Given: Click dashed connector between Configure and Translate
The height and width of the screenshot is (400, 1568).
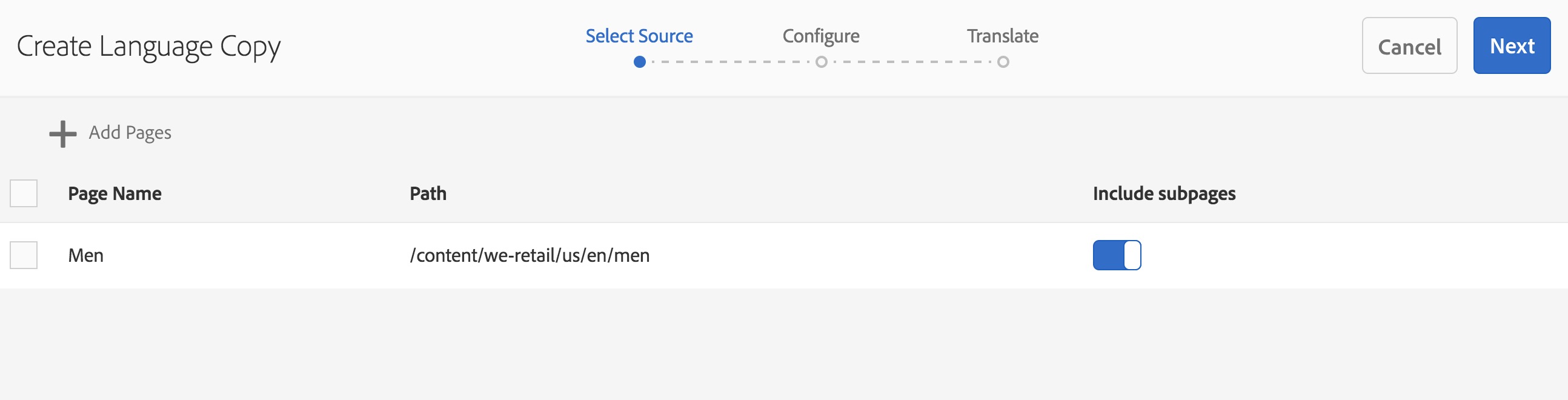Looking at the screenshot, I should click(912, 62).
